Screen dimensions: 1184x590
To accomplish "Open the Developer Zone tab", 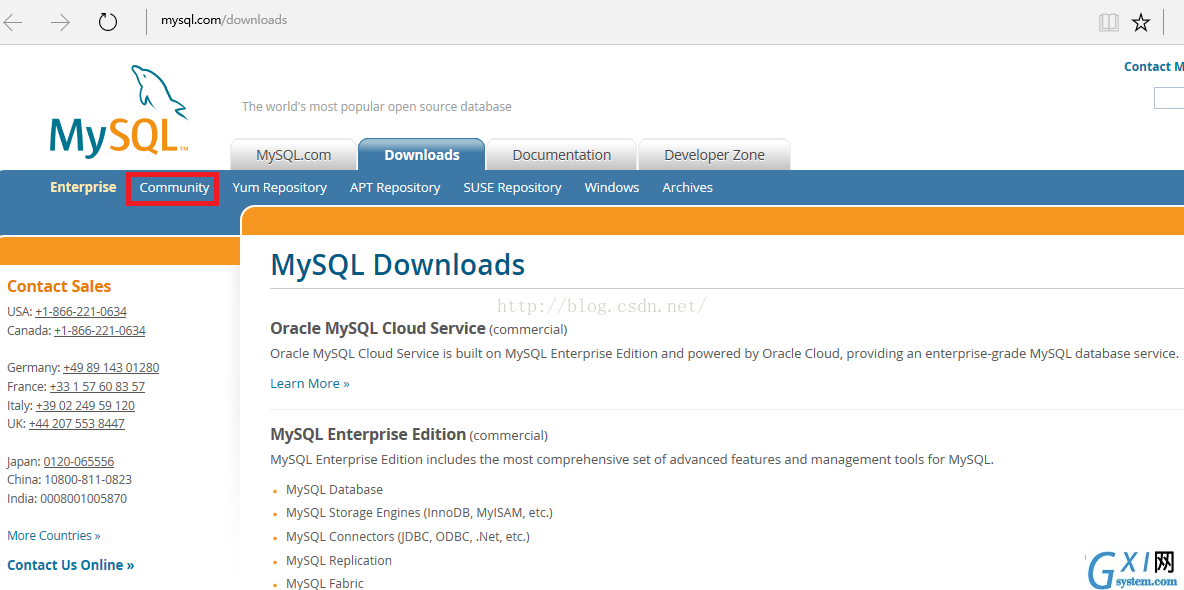I will pyautogui.click(x=714, y=155).
